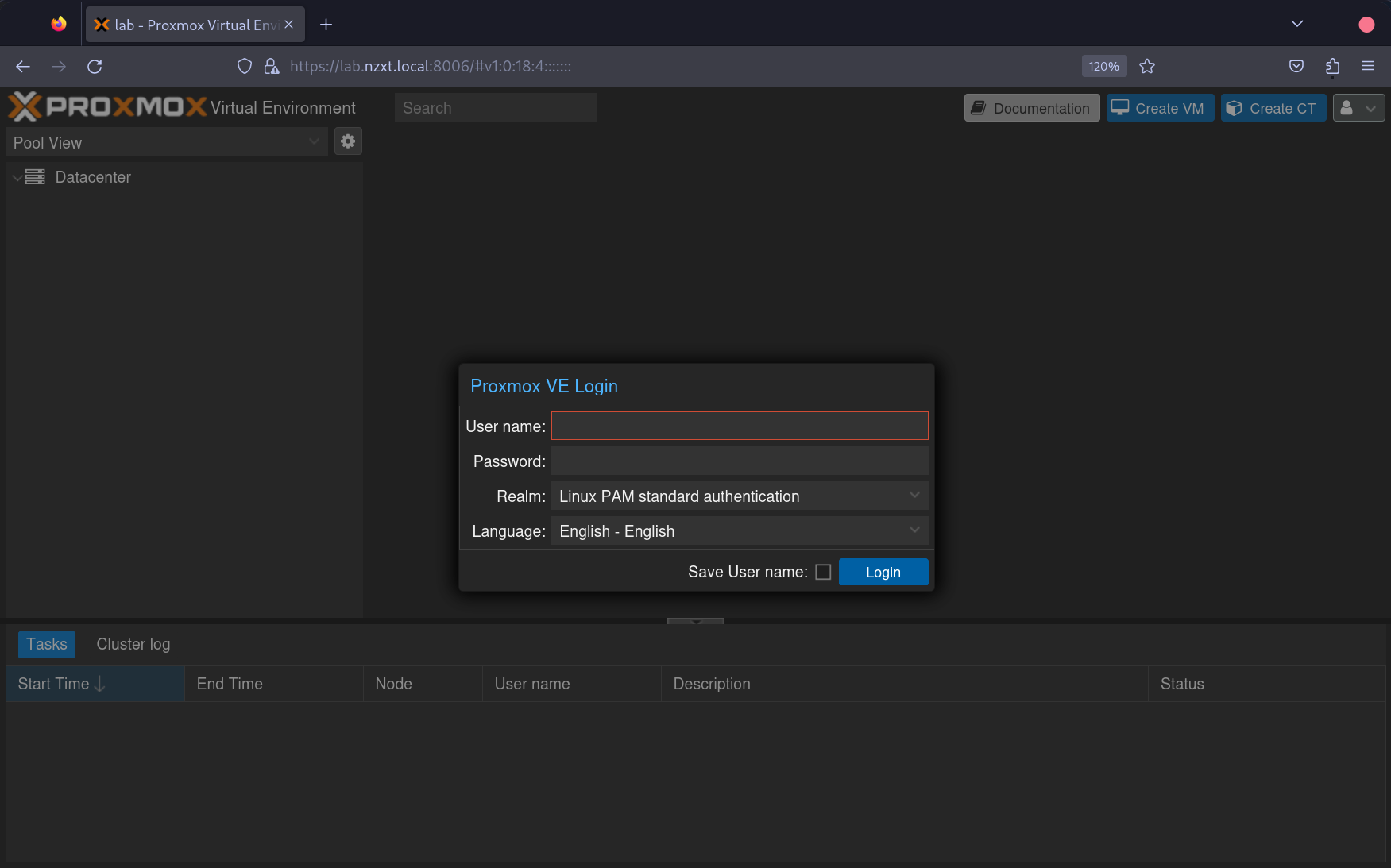The width and height of the screenshot is (1391, 868).
Task: Go forward one page in history
Action: point(59,67)
